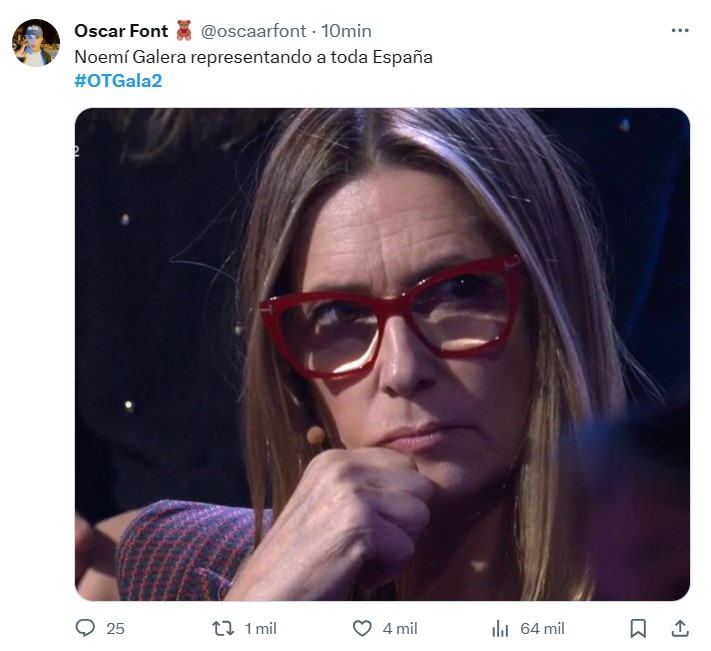Open the reply comment icon
The image size is (711, 651).
(86, 628)
